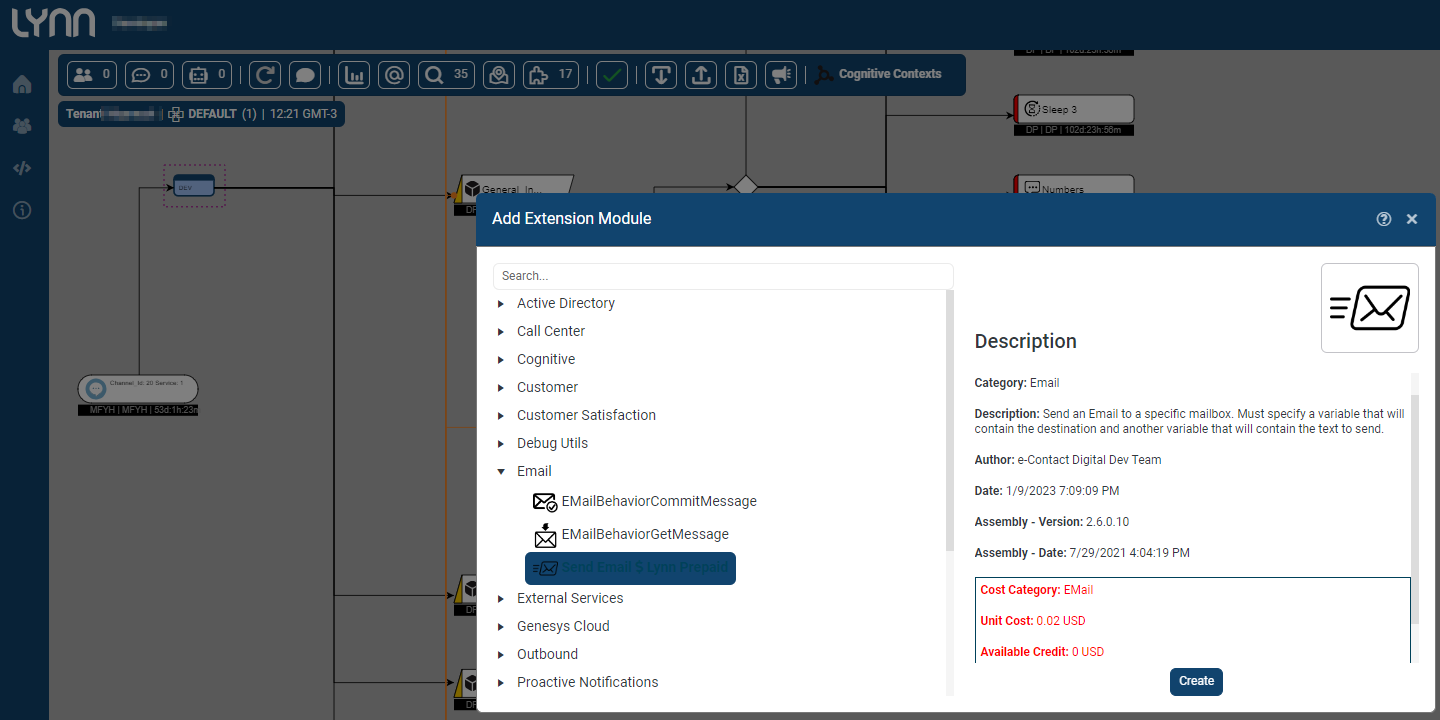Go to home in left sidebar
This screenshot has width=1440, height=720.
coord(22,85)
